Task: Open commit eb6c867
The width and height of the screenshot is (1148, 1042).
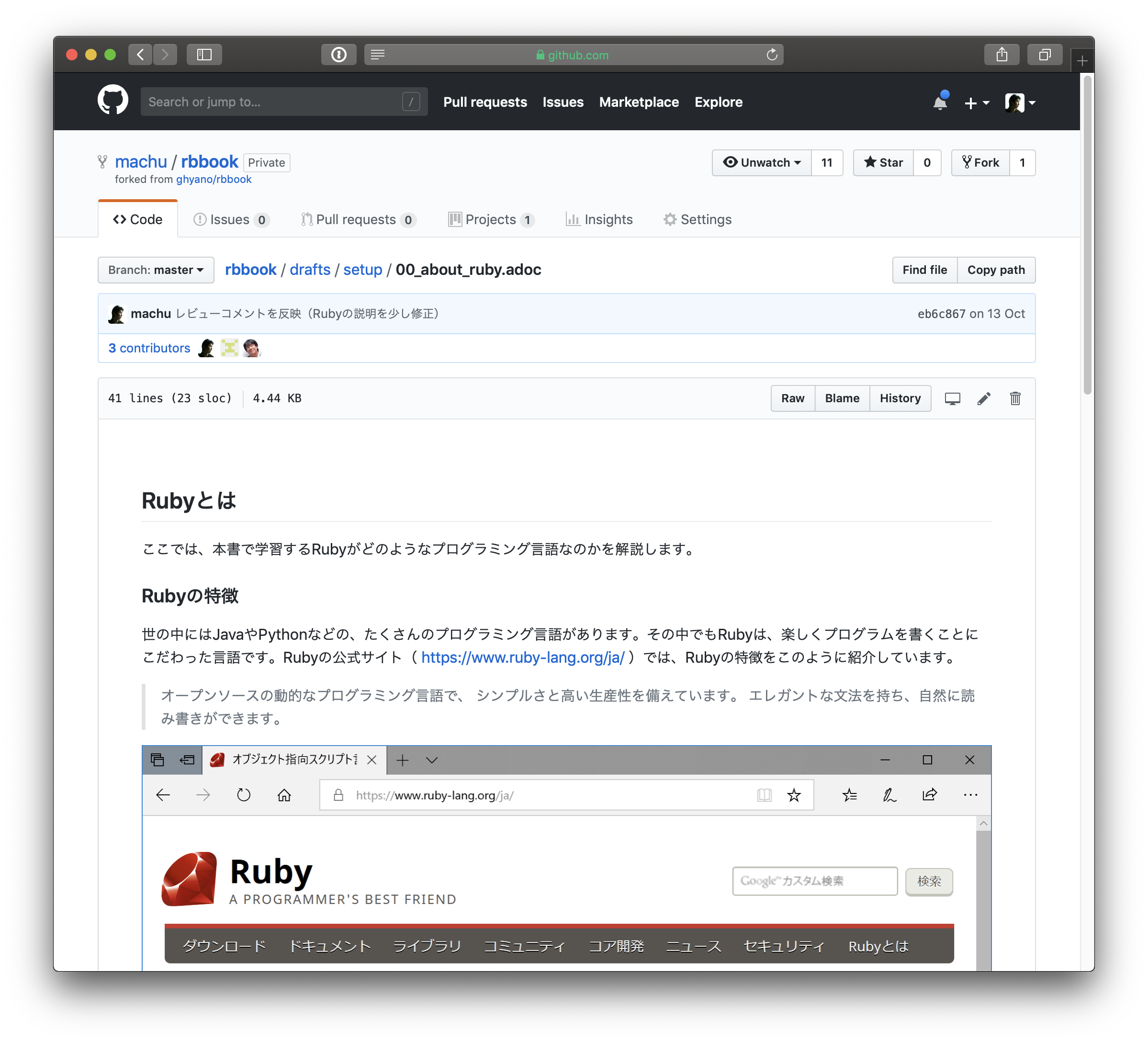Action: (941, 314)
